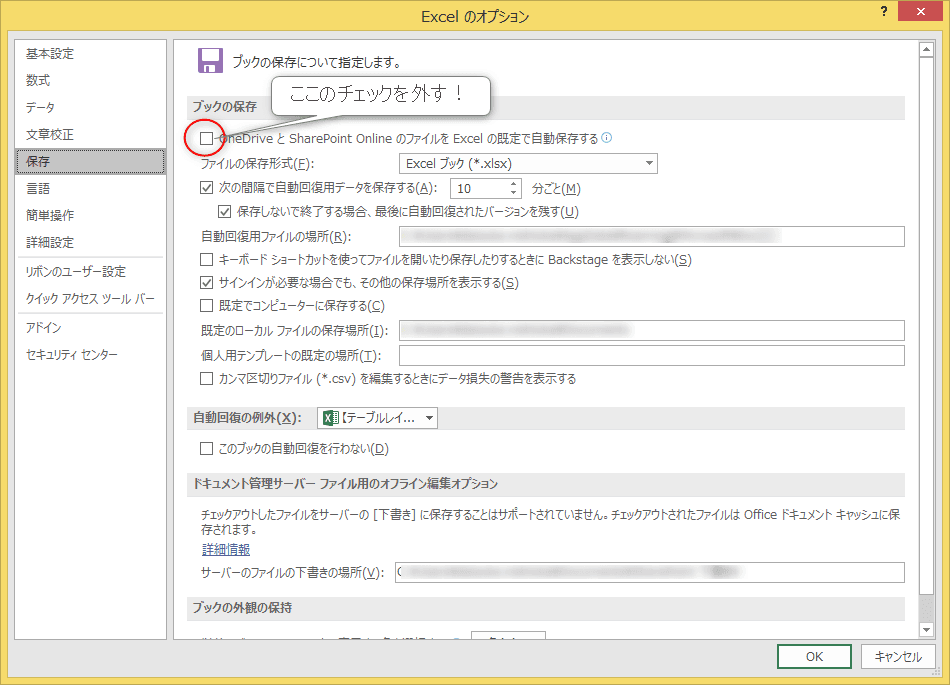Enable OneDrive and SharePoint AutoSave checkbox
950x685 pixels.
[207, 138]
